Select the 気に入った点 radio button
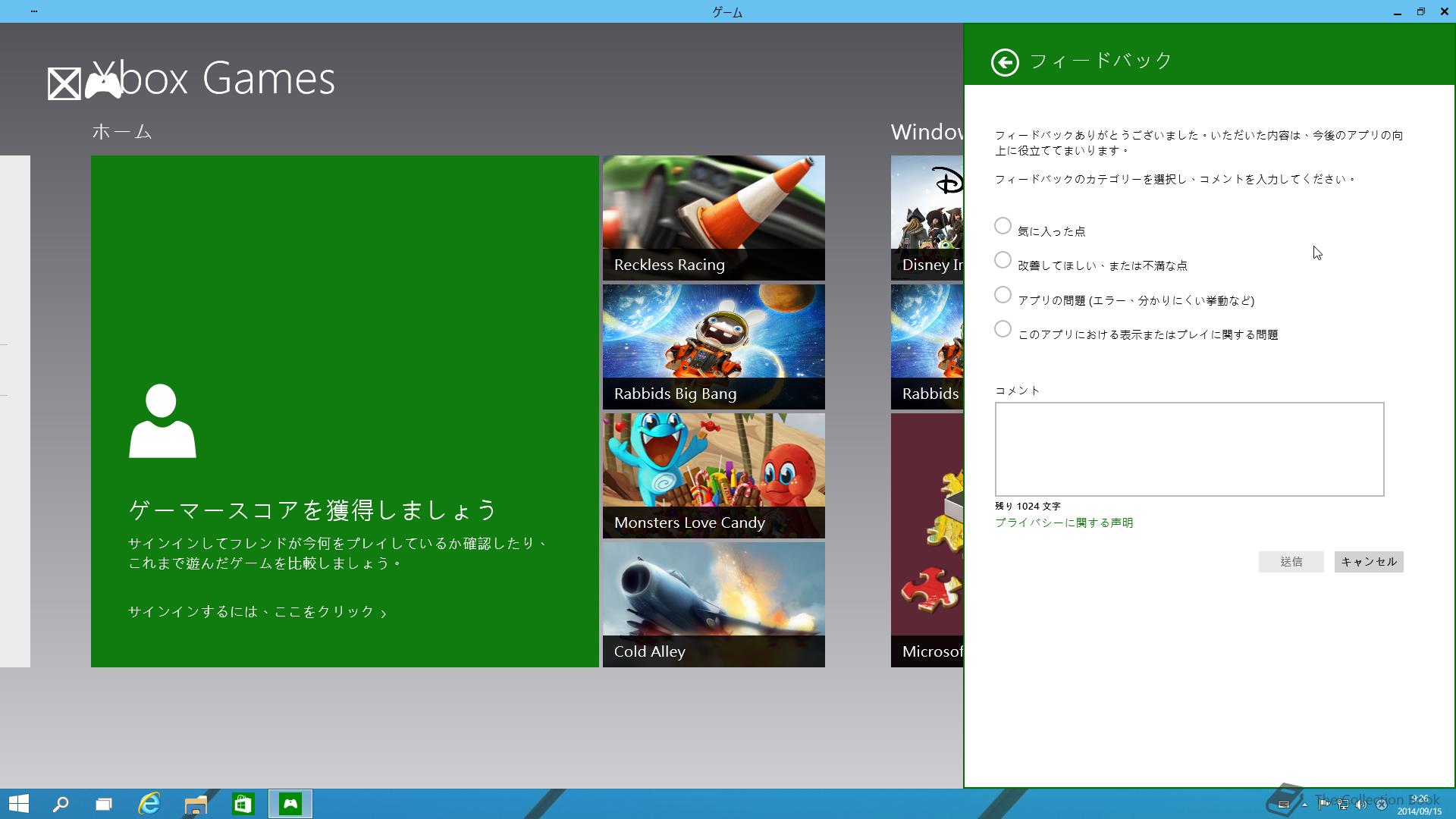This screenshot has height=819, width=1456. pyautogui.click(x=1003, y=226)
